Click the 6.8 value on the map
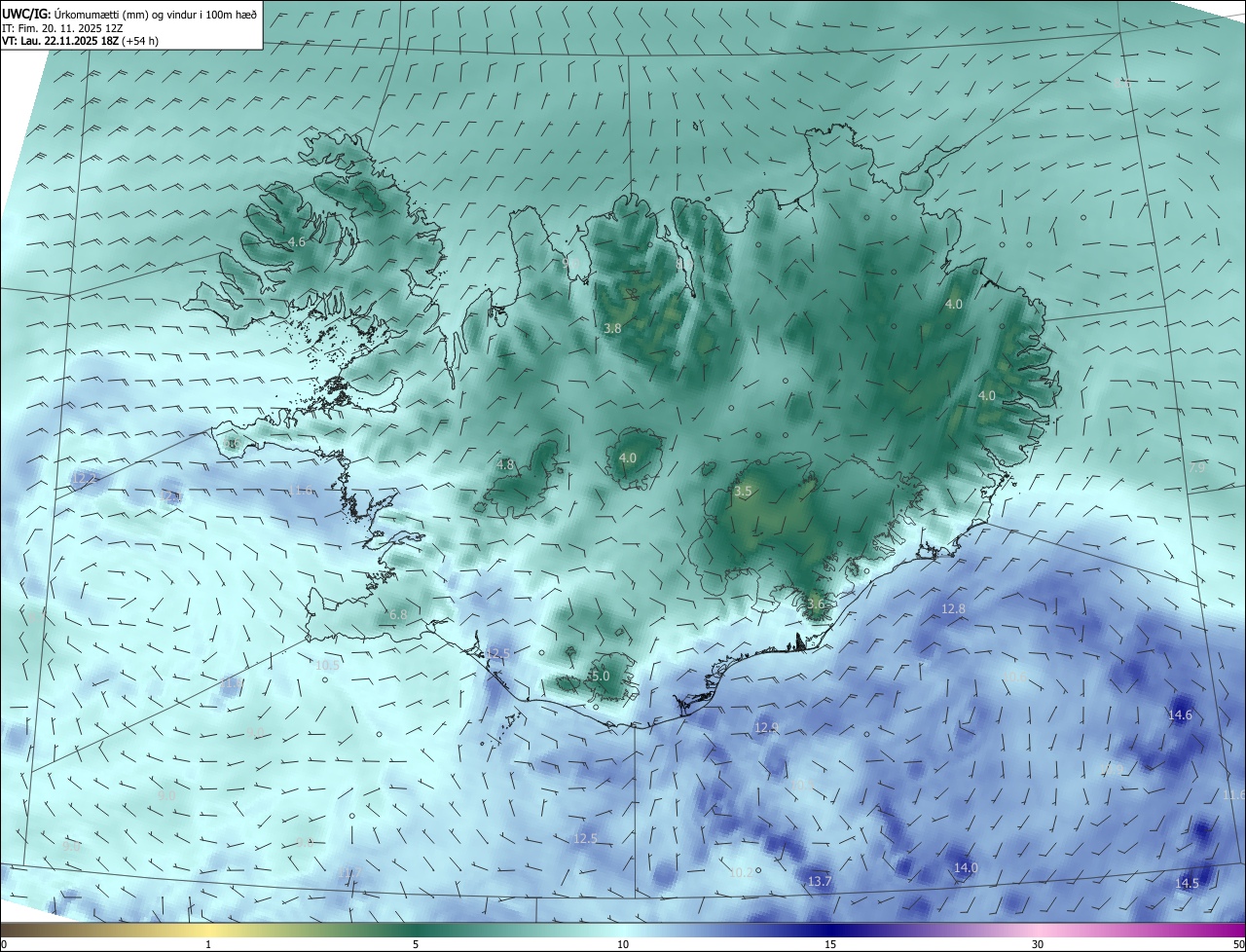 tap(398, 615)
